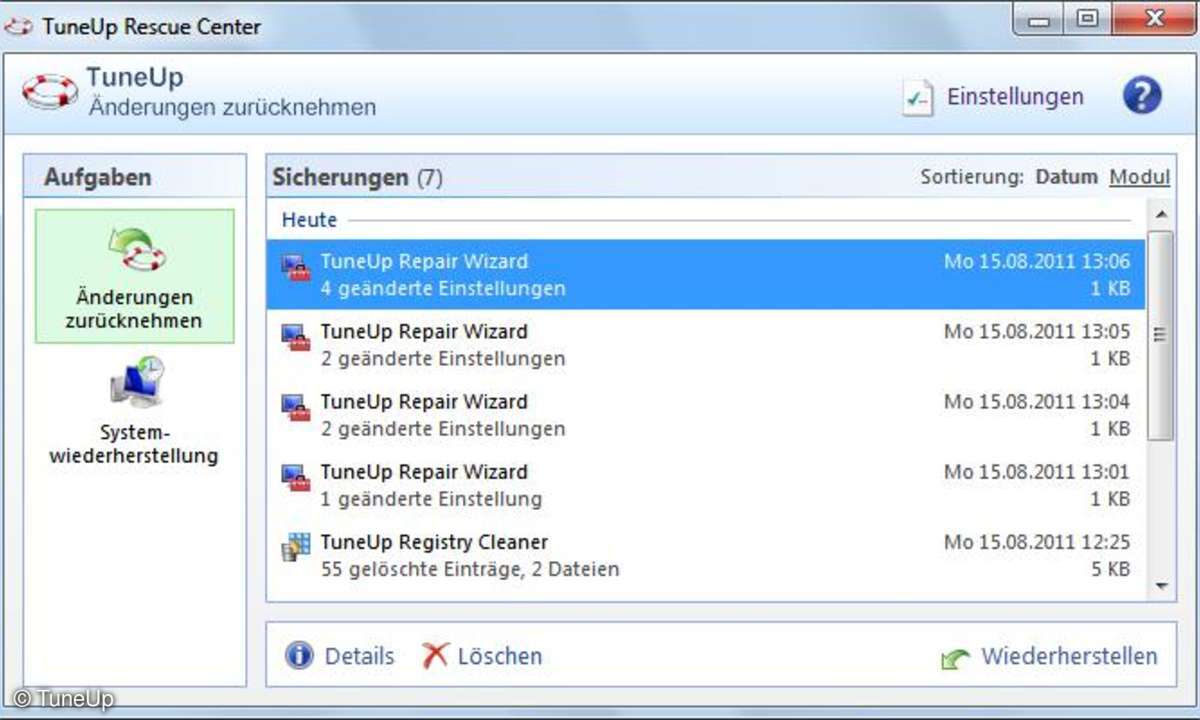1200x720 pixels.
Task: Select the Änderungen zurücknehmen lifebuoy icon
Action: [x=135, y=250]
